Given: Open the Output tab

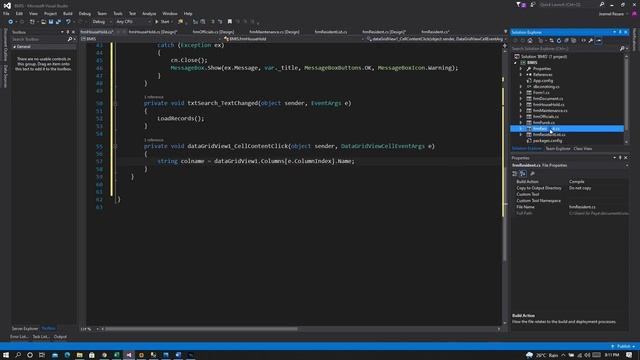Looking at the screenshot, I should [60, 337].
